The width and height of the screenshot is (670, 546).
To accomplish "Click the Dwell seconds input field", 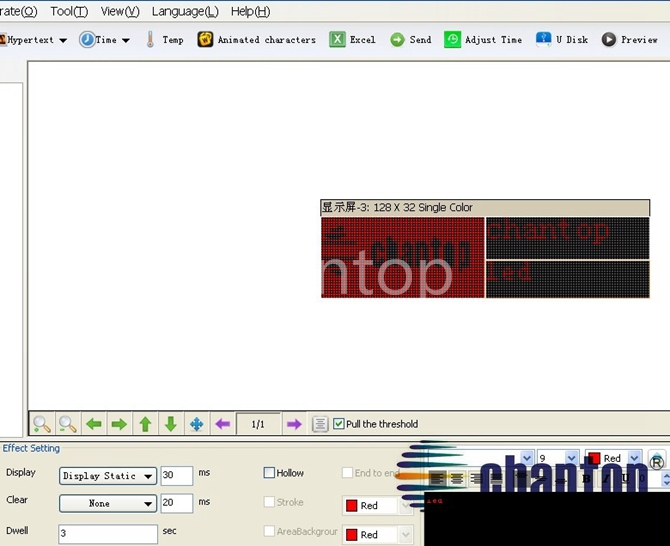I will pyautogui.click(x=108, y=534).
